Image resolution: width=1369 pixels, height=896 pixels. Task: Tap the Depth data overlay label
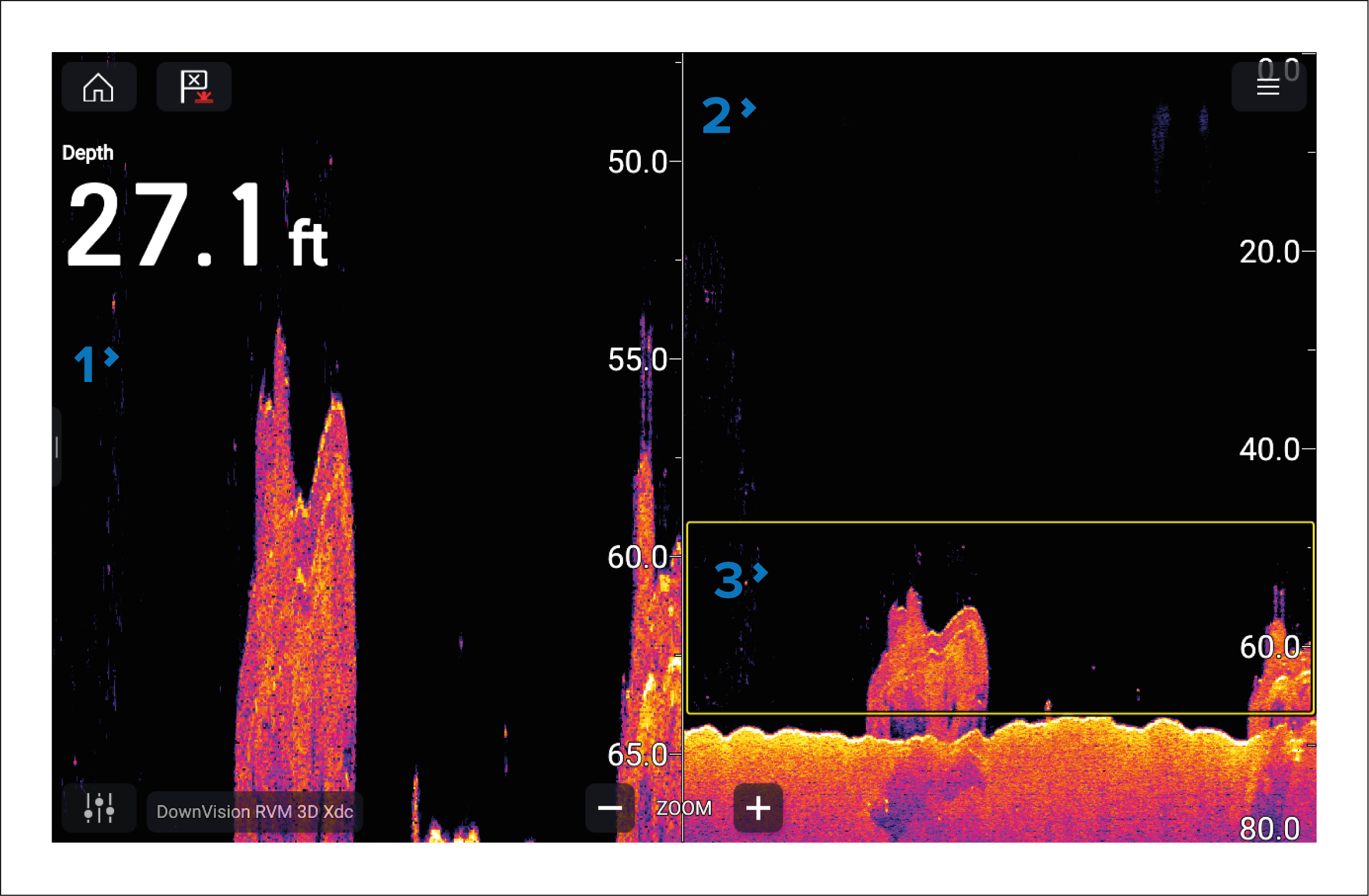(87, 153)
